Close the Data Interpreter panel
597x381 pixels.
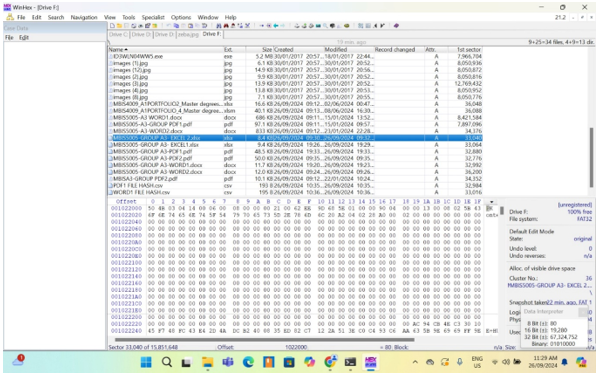pos(583,312)
